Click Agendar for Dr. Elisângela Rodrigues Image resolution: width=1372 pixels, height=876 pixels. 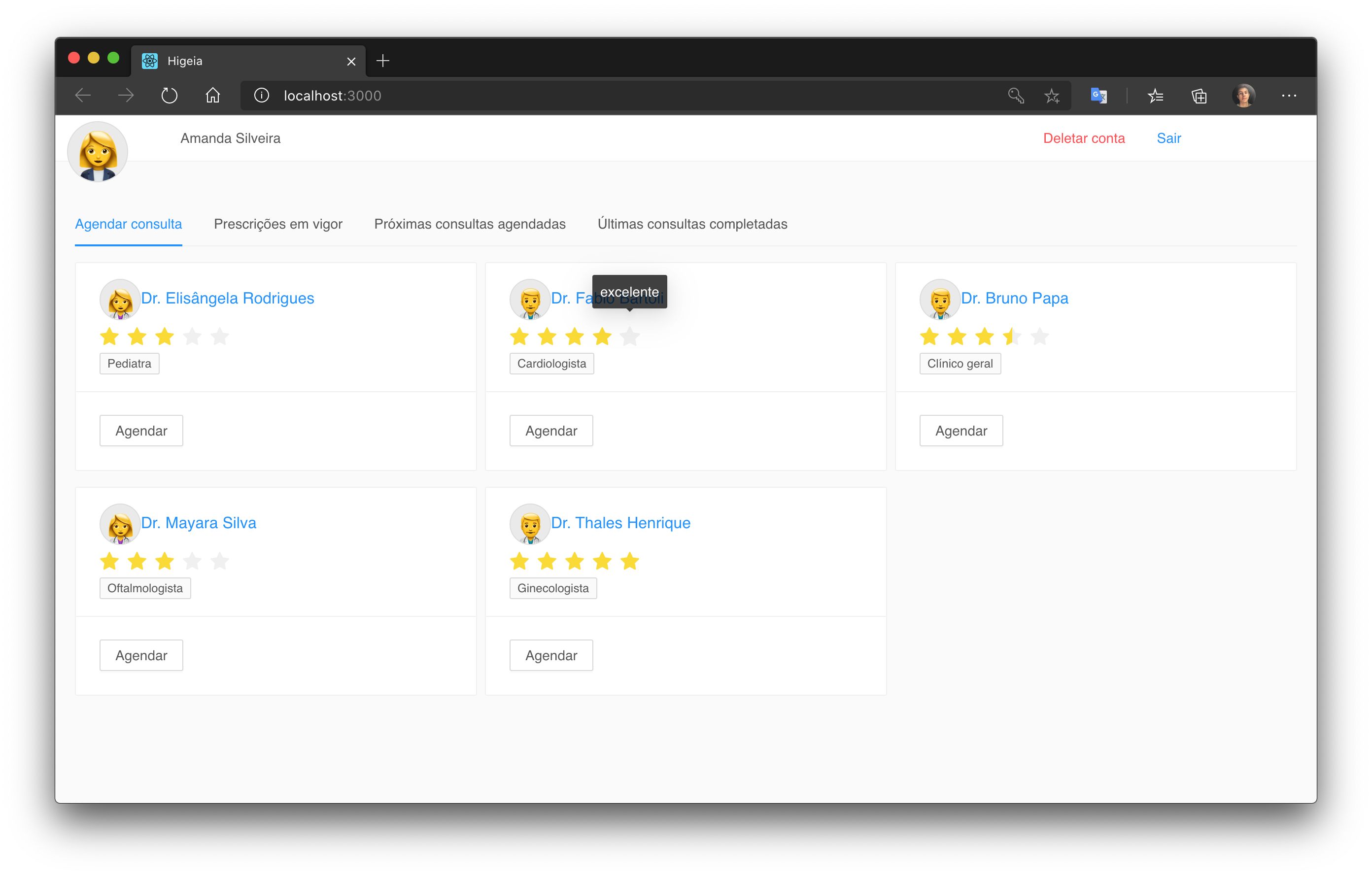pyautogui.click(x=141, y=431)
